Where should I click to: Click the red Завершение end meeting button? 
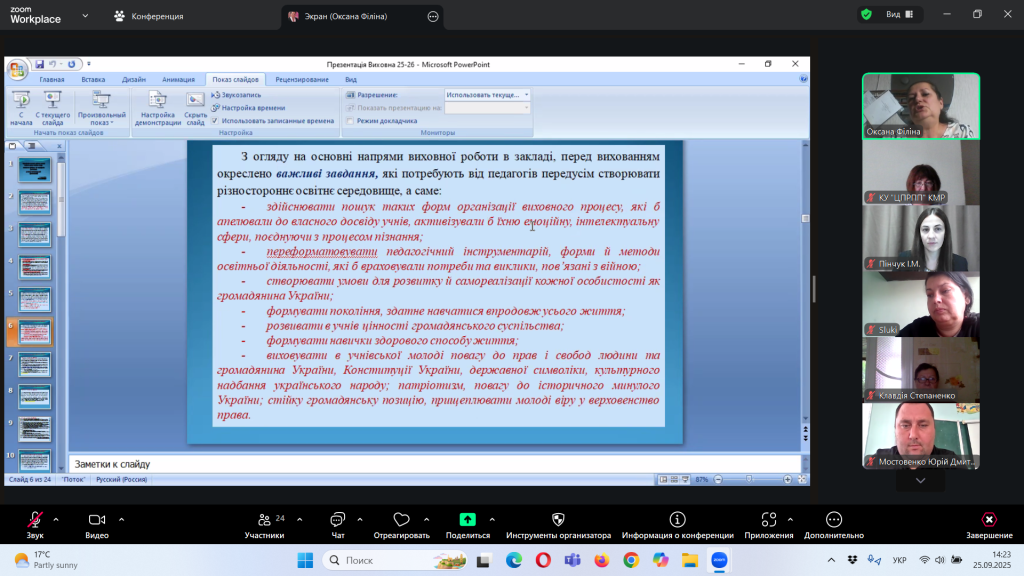(988, 520)
